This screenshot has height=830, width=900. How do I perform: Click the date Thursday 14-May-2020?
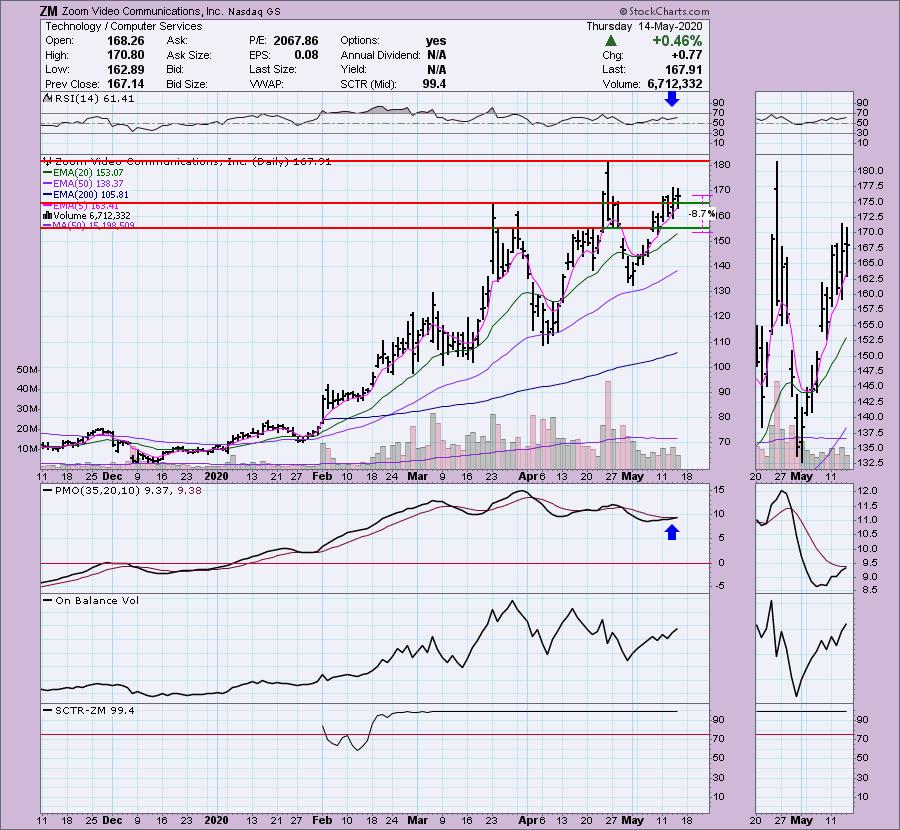(644, 26)
